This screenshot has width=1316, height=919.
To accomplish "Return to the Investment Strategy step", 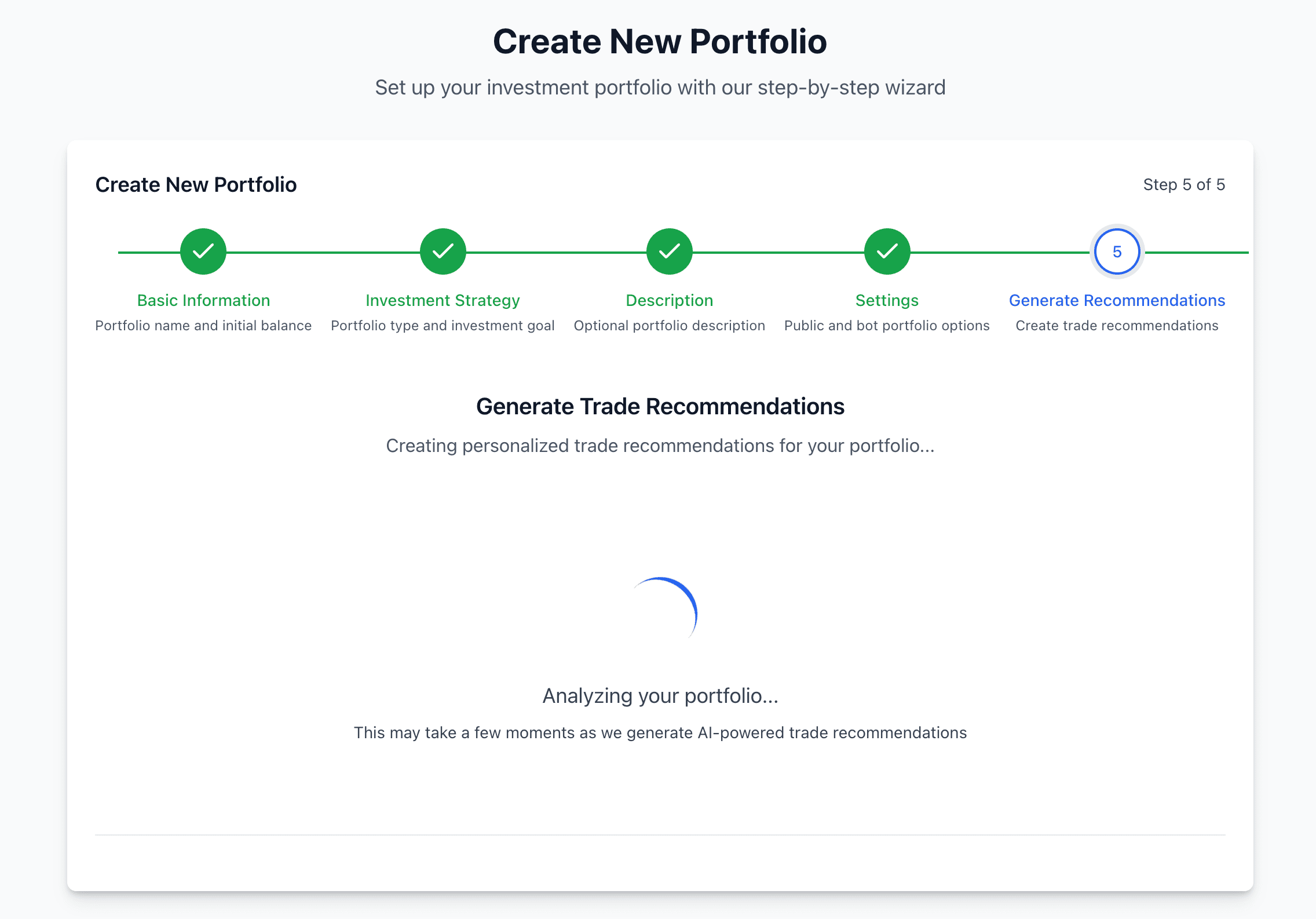I will (443, 300).
